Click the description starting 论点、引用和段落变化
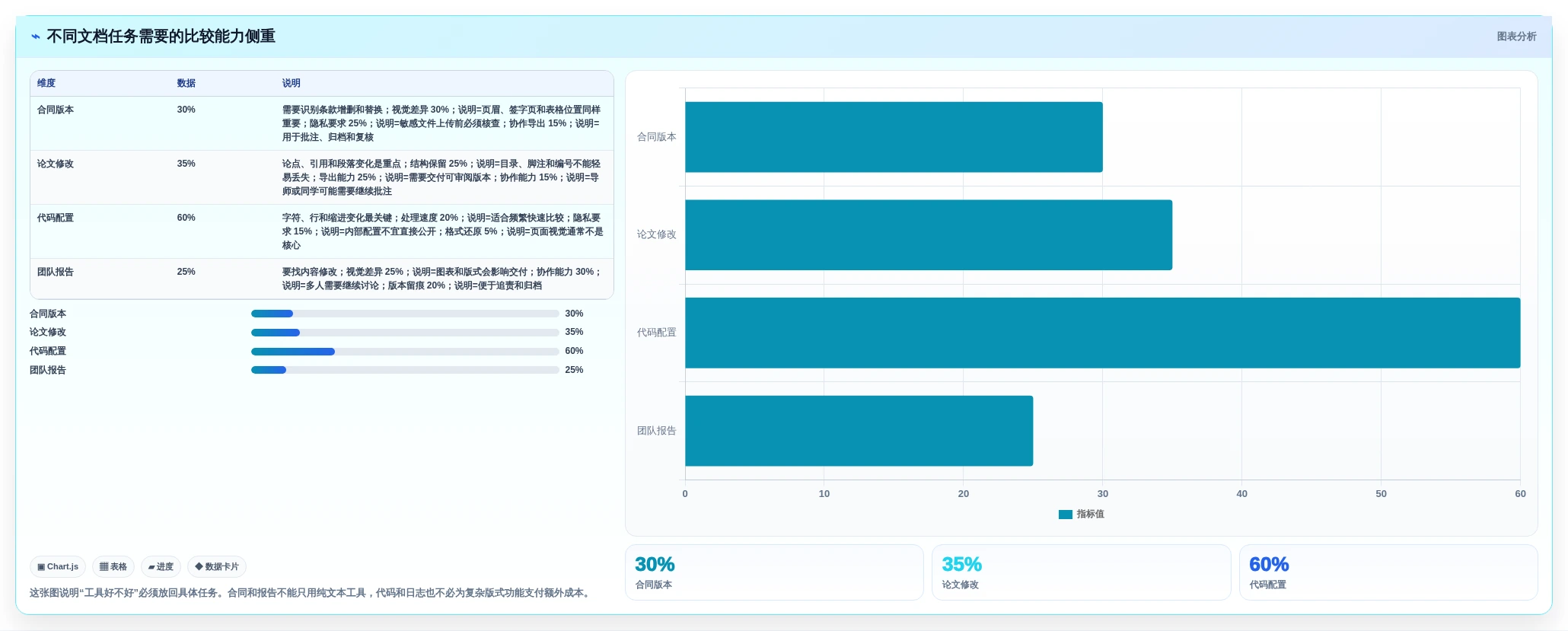Image resolution: width=1568 pixels, height=631 pixels. (442, 177)
